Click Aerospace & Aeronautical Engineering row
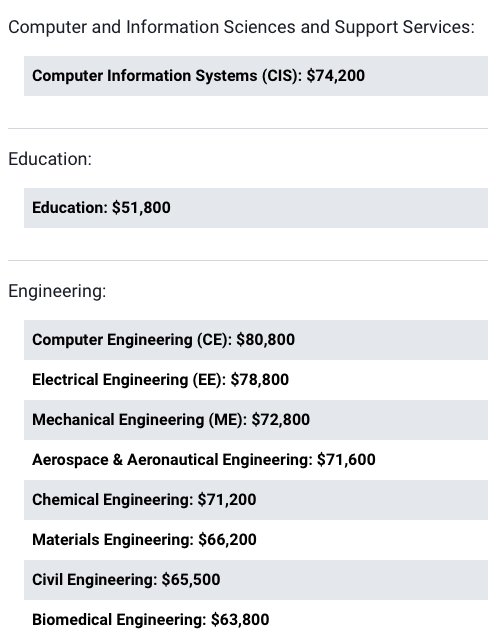 point(256,460)
